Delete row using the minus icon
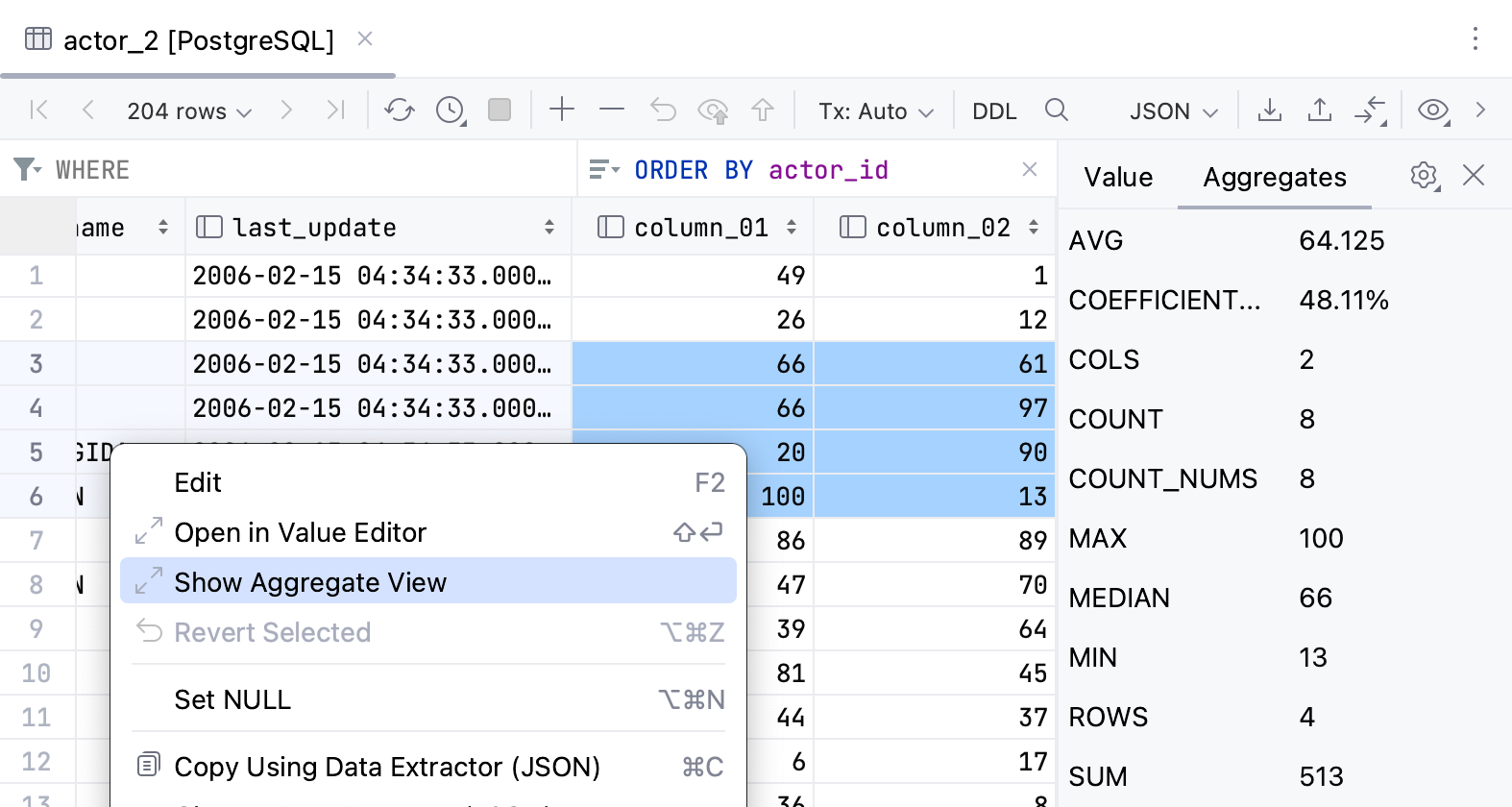The width and height of the screenshot is (1512, 807). pos(612,110)
